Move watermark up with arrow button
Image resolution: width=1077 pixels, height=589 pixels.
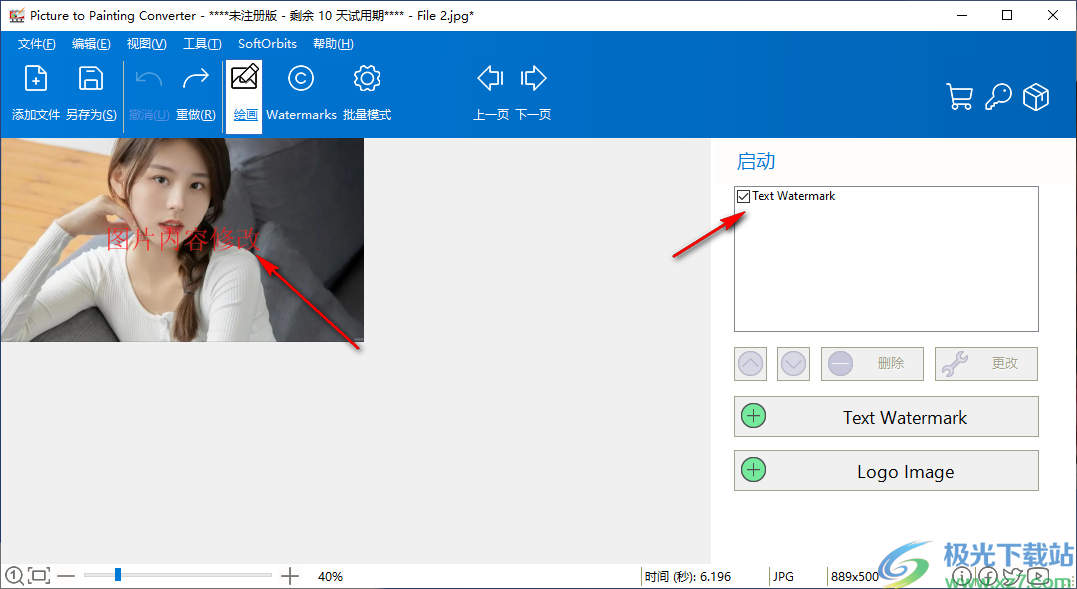[x=750, y=364]
